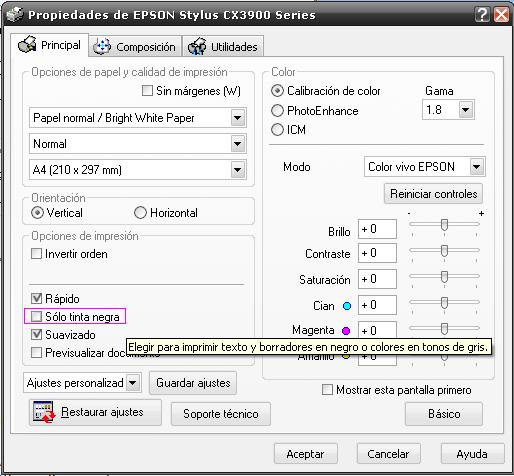Toggle the Invertir orden checkbox
Viewport: 514px width, 476px height.
point(36,254)
